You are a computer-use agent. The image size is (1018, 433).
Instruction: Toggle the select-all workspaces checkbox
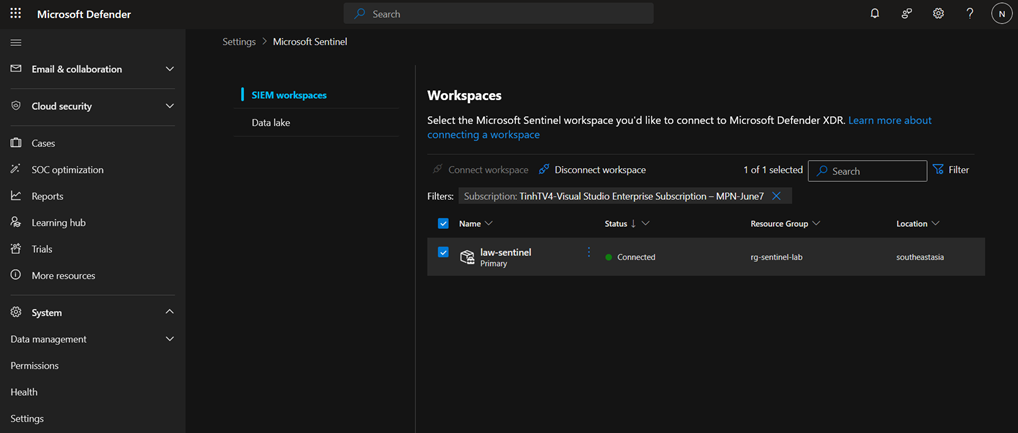(x=443, y=223)
